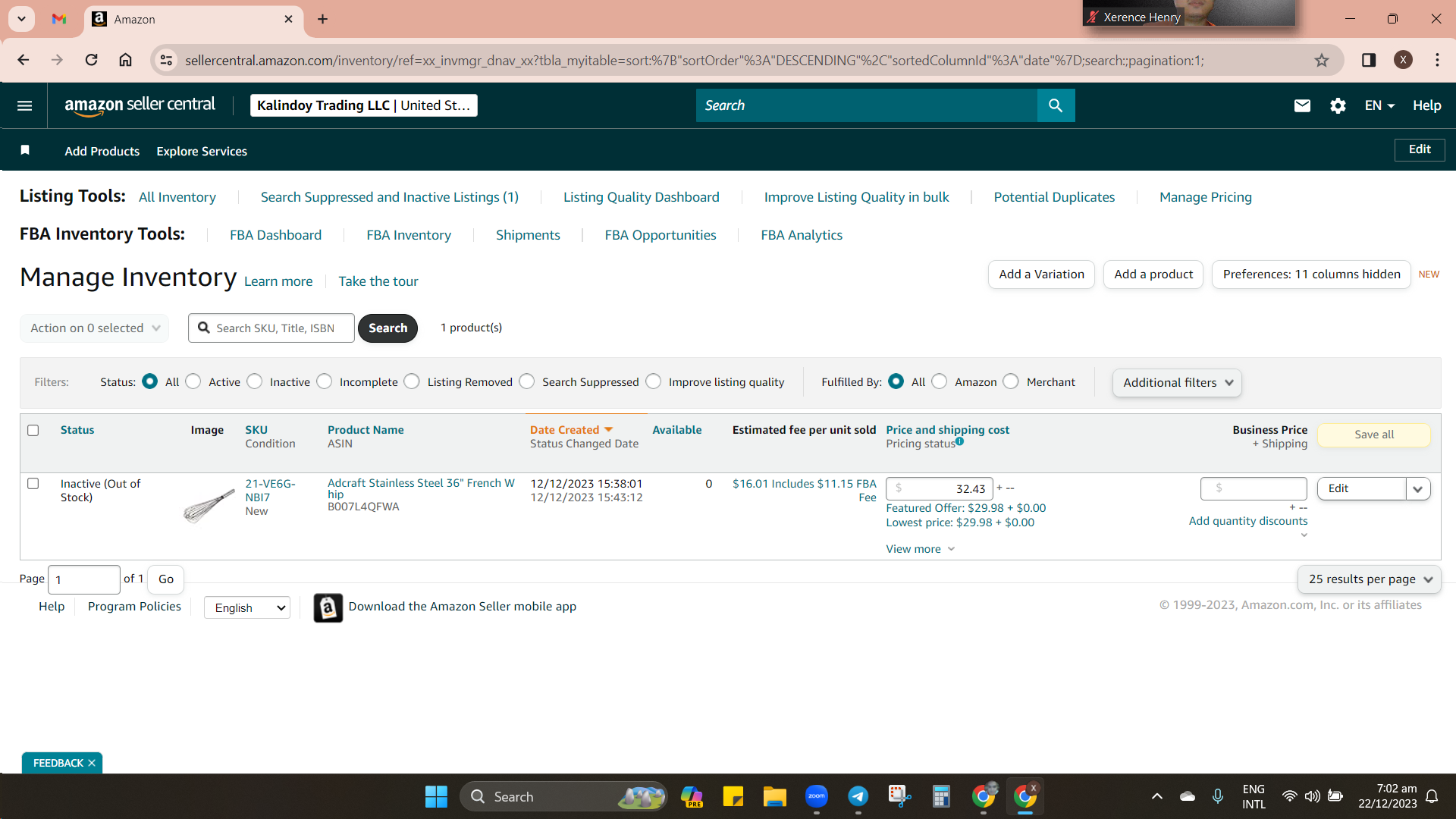Click the whisk product thumbnail
1456x819 pixels.
[x=209, y=505]
